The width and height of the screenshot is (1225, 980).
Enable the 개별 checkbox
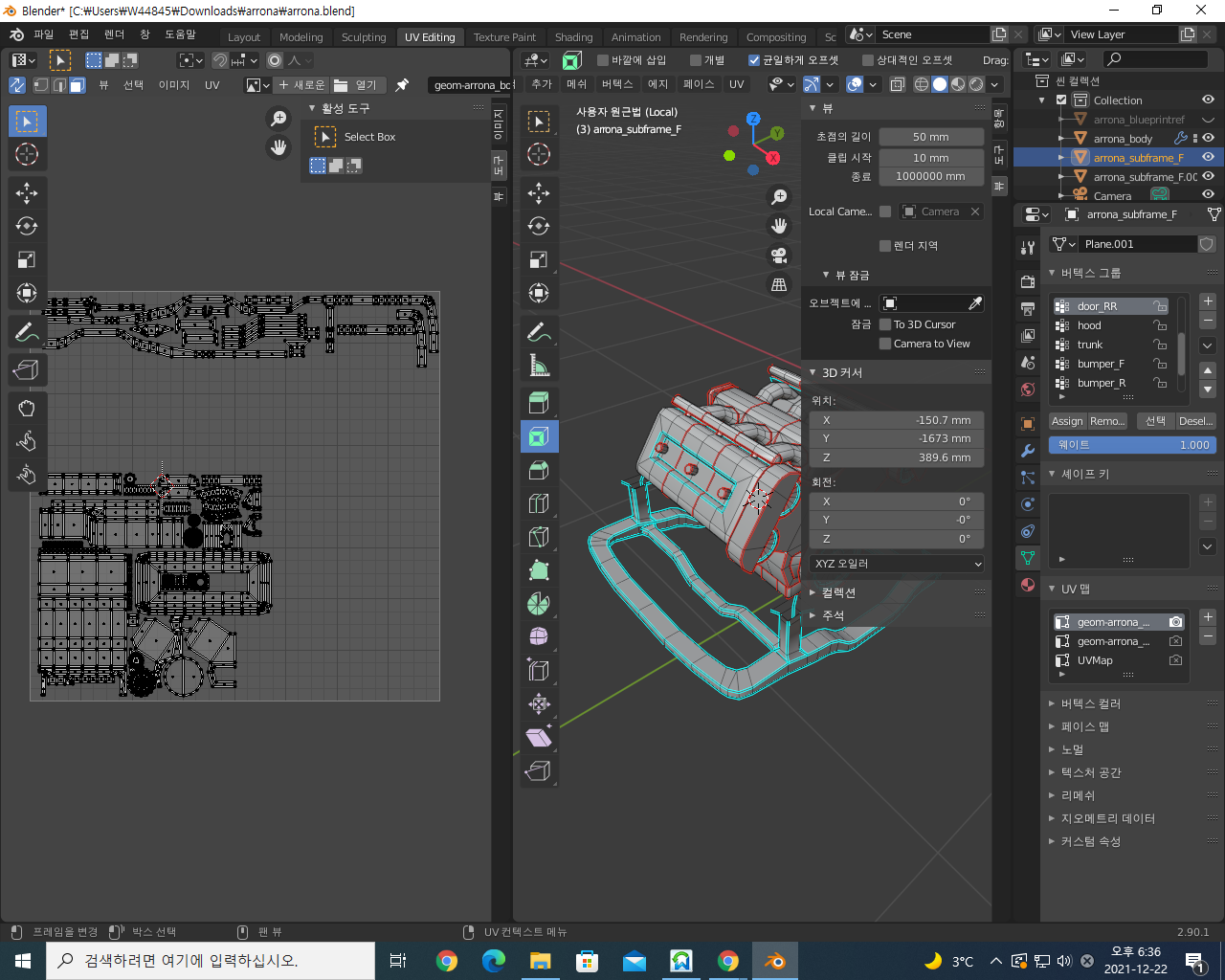pos(696,60)
